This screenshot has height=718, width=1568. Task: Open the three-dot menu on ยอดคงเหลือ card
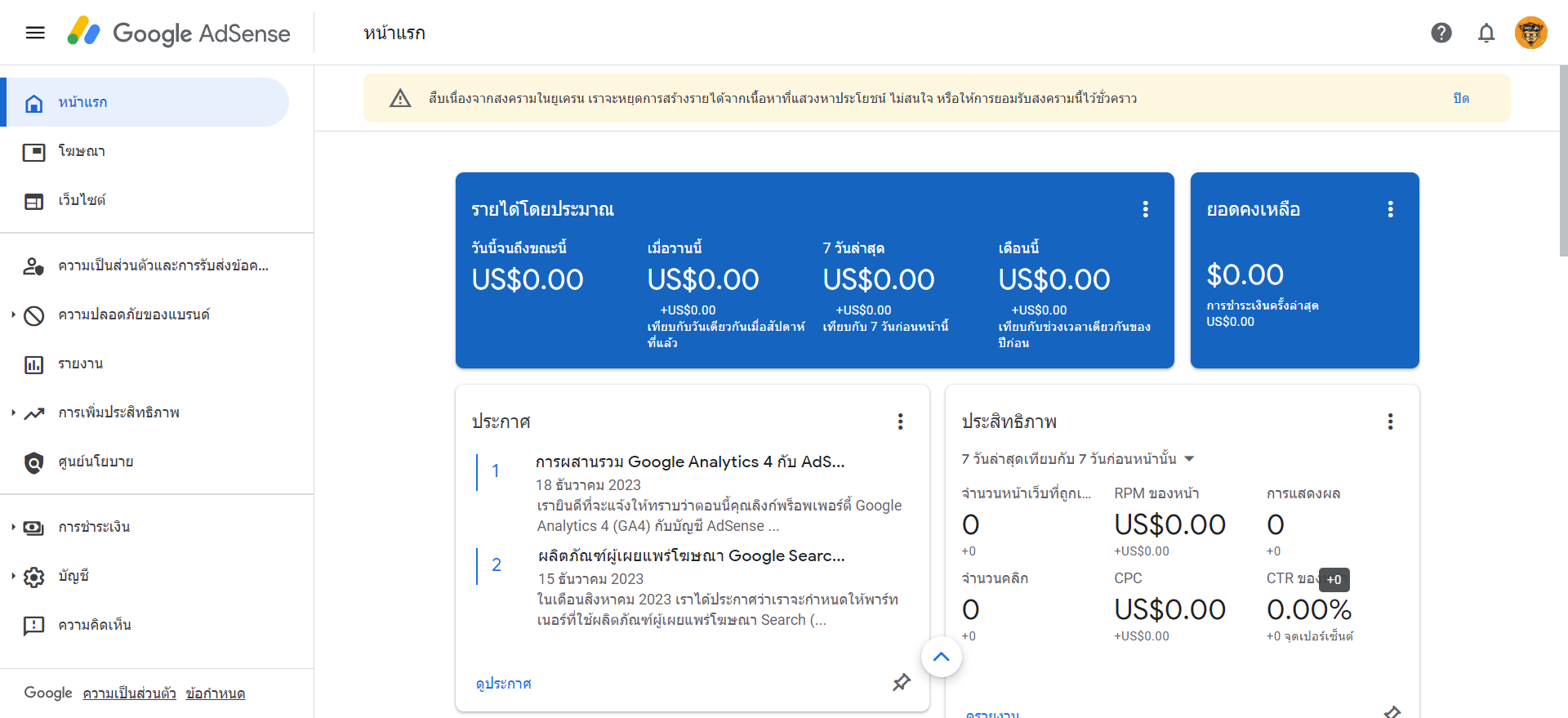point(1390,209)
